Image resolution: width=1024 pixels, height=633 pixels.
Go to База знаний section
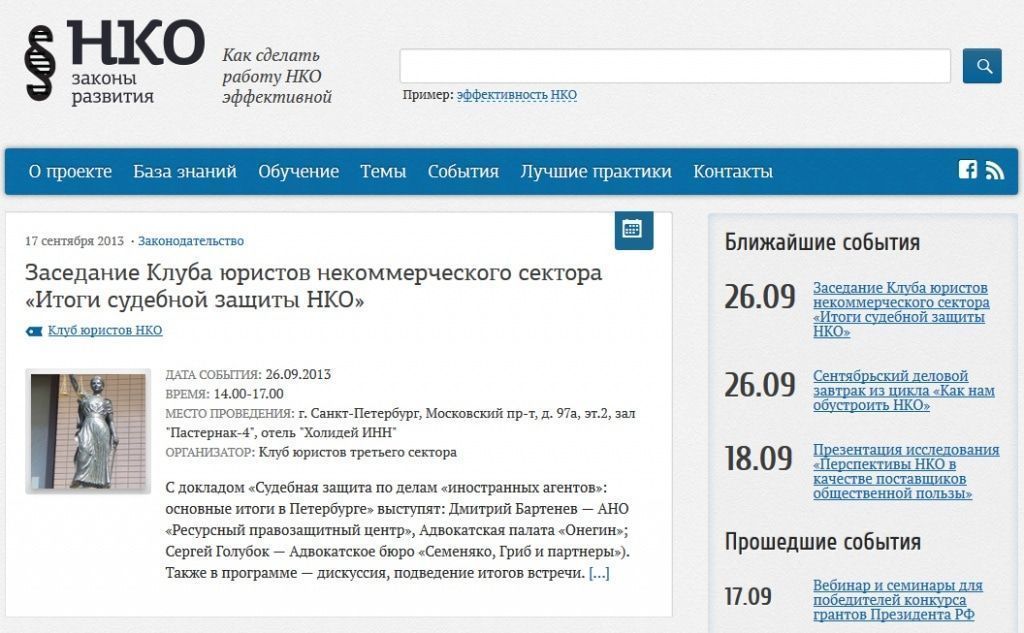coord(185,171)
